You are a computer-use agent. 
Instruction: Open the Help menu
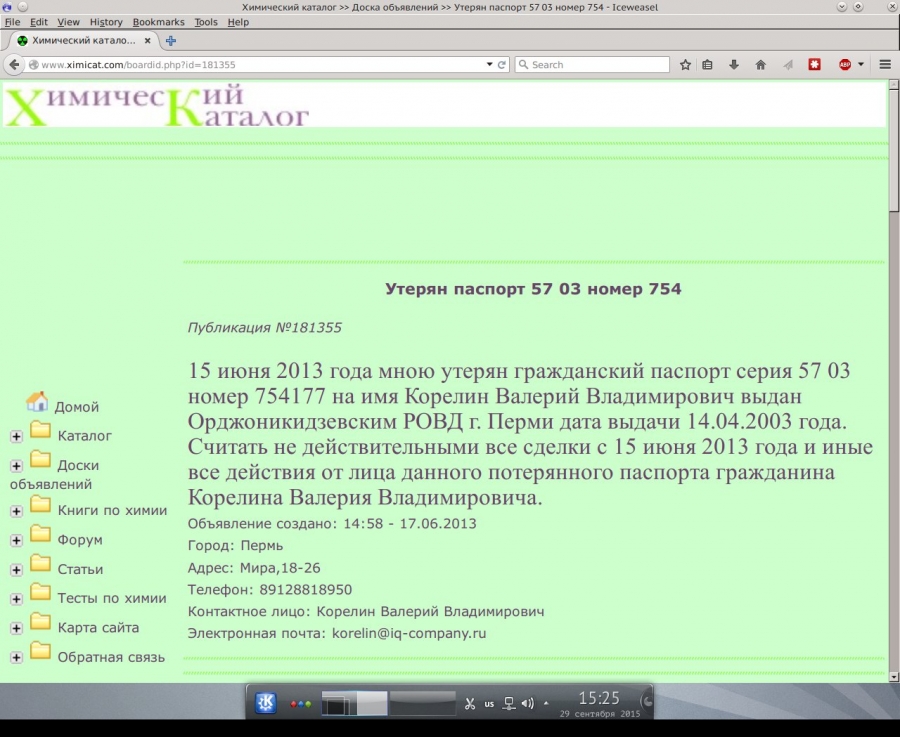[238, 22]
